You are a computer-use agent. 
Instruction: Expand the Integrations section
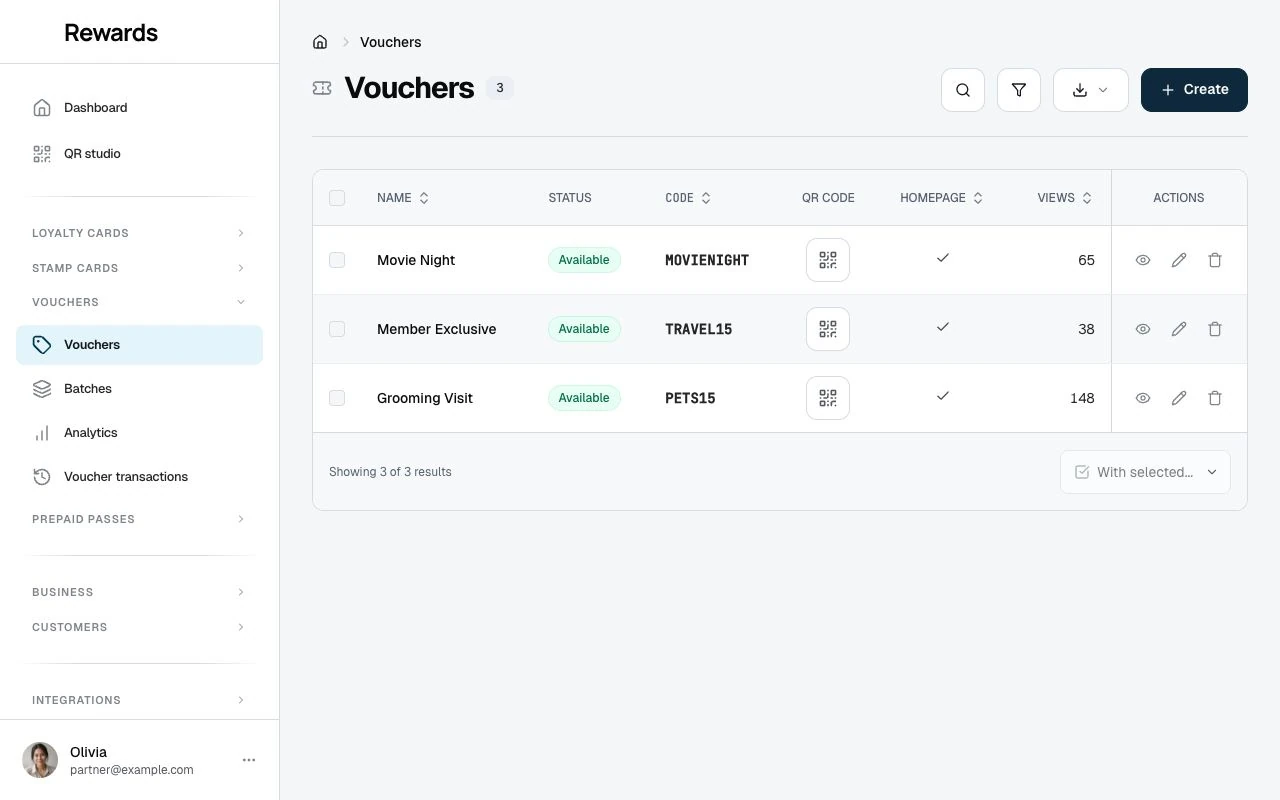[x=139, y=700]
